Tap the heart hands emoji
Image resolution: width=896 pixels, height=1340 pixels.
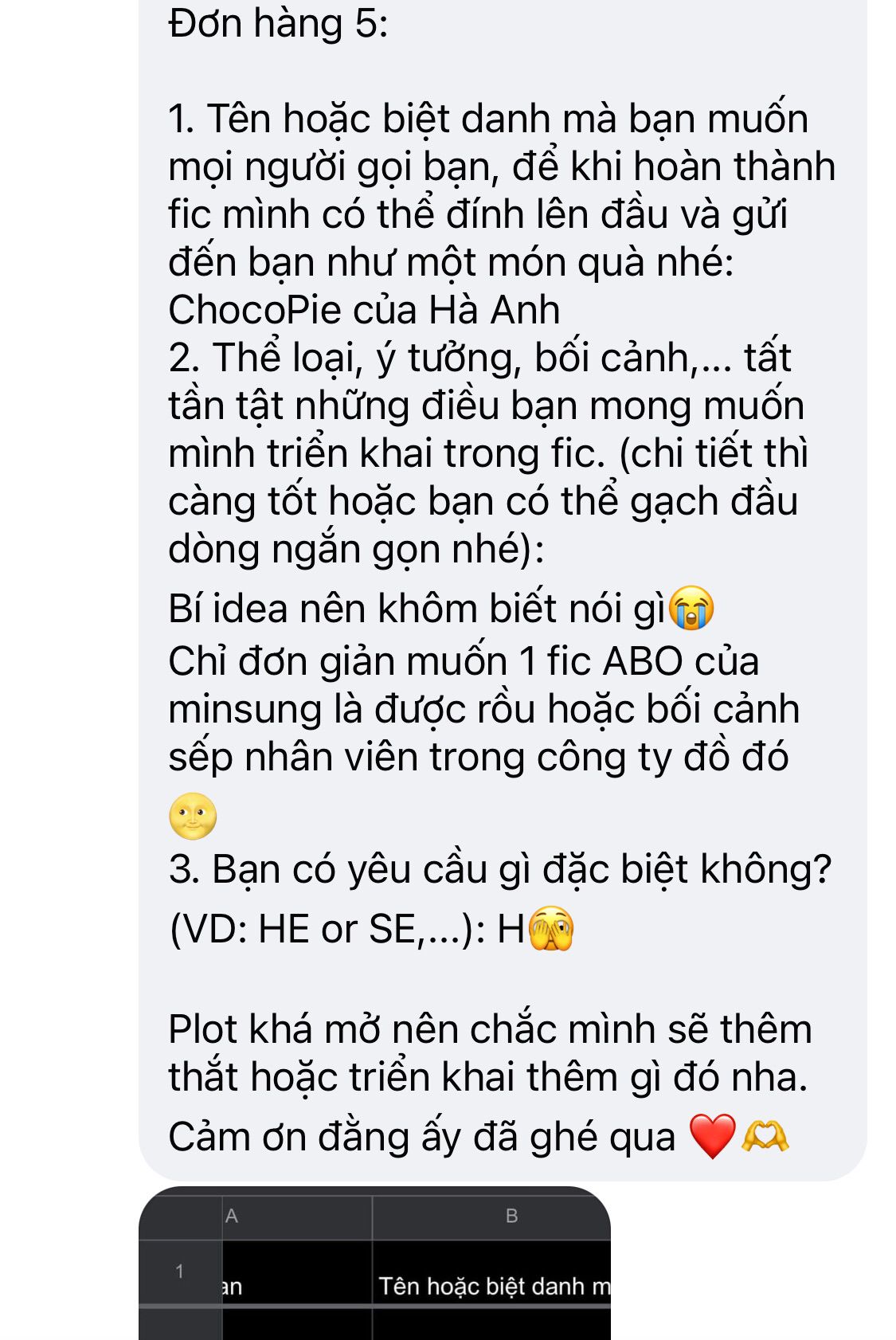tap(765, 1136)
